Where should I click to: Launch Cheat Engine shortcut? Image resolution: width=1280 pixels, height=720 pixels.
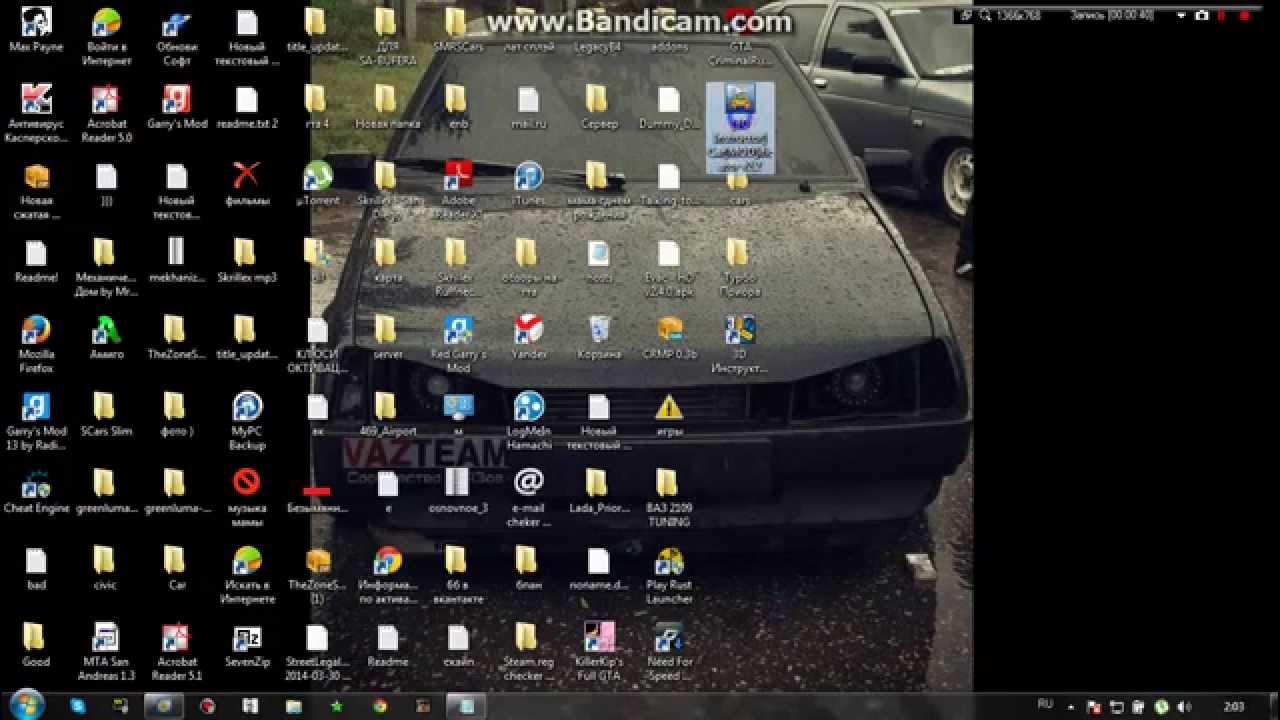[x=36, y=491]
